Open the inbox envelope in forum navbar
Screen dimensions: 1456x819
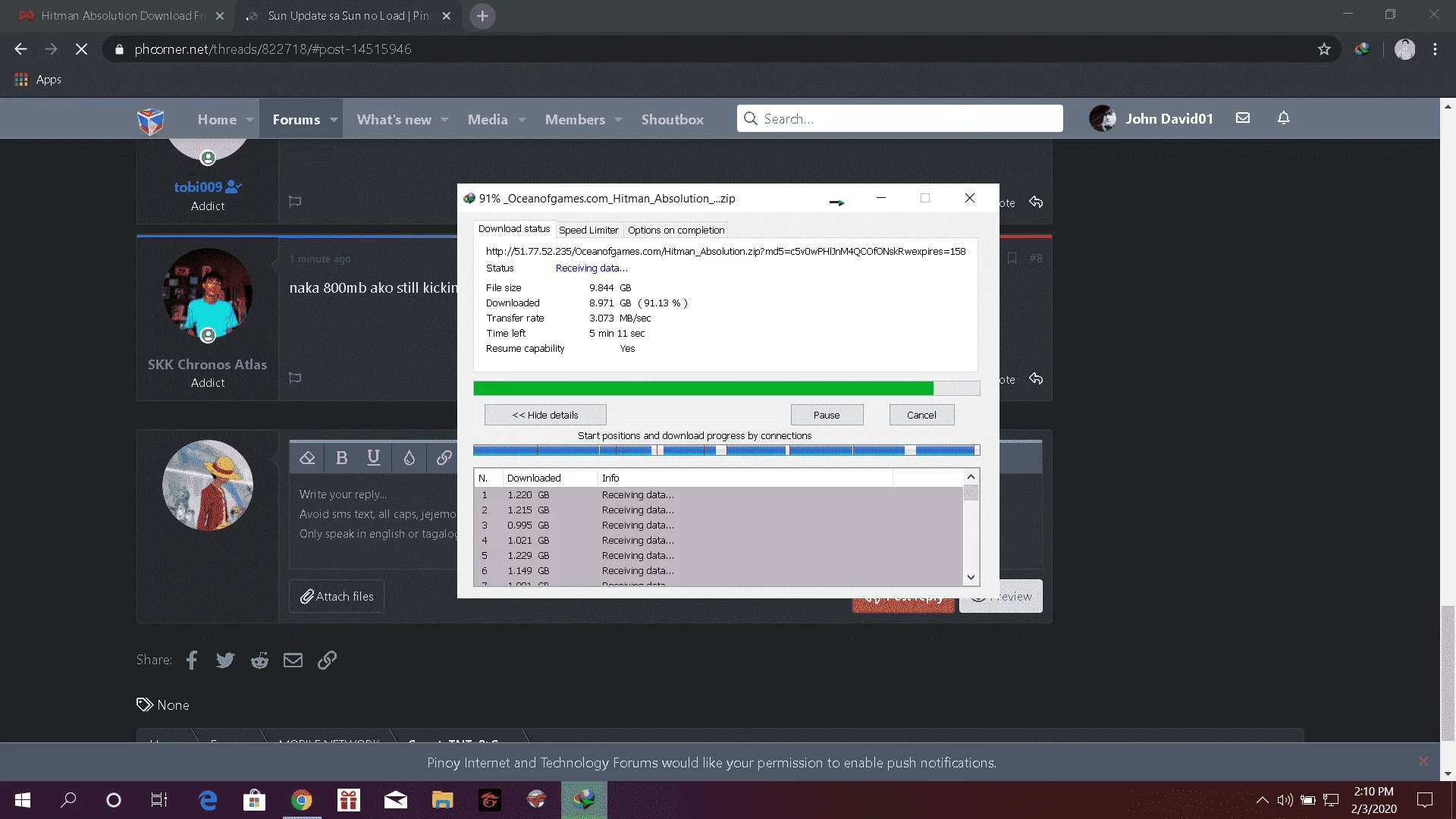pyautogui.click(x=1243, y=118)
